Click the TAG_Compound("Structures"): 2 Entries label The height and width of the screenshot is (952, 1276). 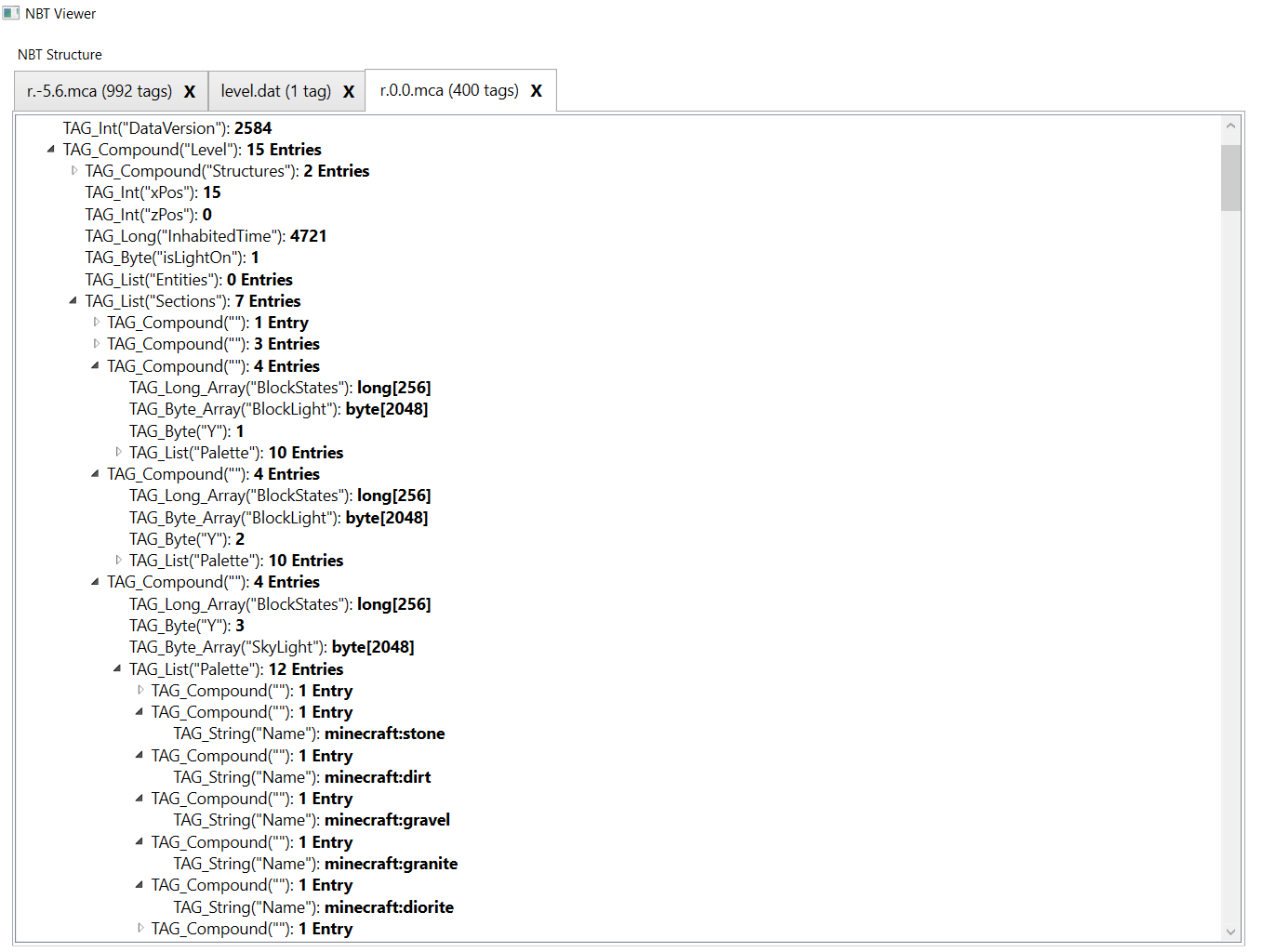click(228, 171)
